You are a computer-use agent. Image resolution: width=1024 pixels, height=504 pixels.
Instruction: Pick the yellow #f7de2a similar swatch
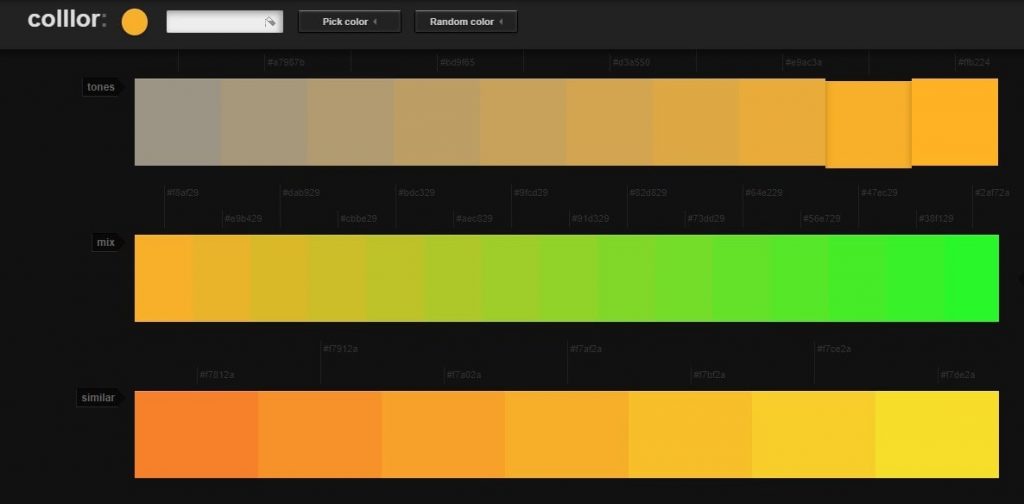click(937, 434)
